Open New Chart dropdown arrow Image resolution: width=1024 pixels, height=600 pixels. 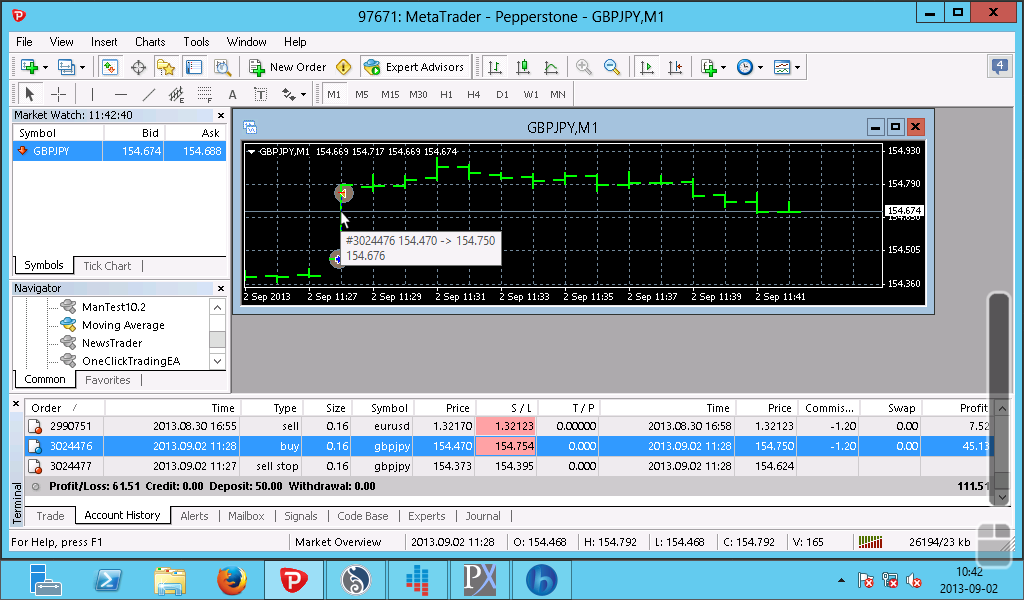tap(45, 67)
